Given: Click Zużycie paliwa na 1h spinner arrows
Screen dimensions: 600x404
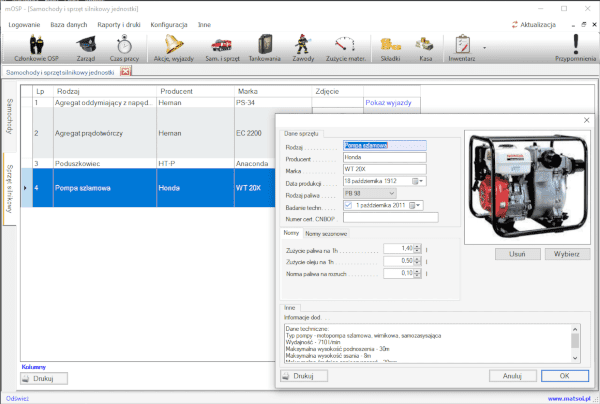Looking at the screenshot, I should pyautogui.click(x=417, y=249).
